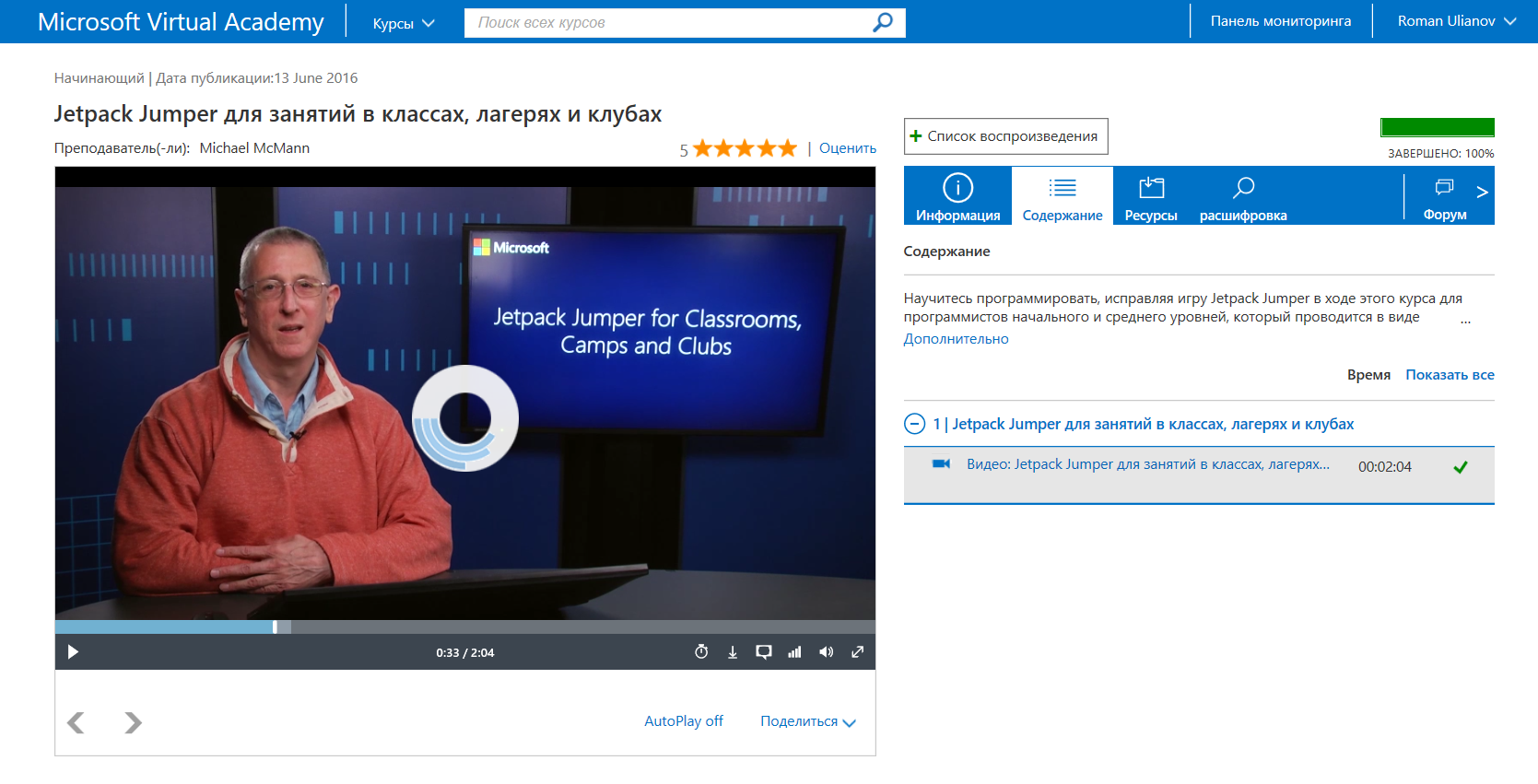
Task: Open the Ресурсы tab
Action: (1151, 196)
